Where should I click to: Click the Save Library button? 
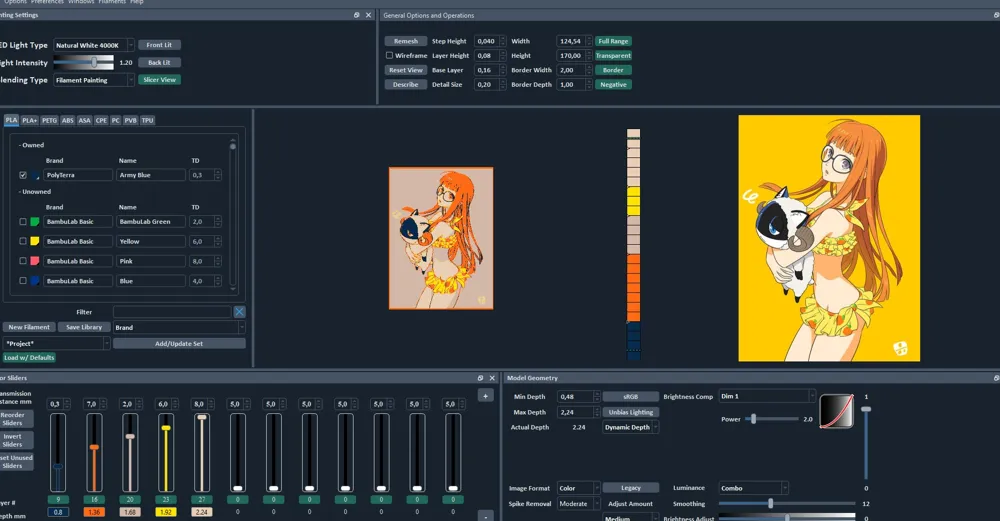(x=84, y=328)
